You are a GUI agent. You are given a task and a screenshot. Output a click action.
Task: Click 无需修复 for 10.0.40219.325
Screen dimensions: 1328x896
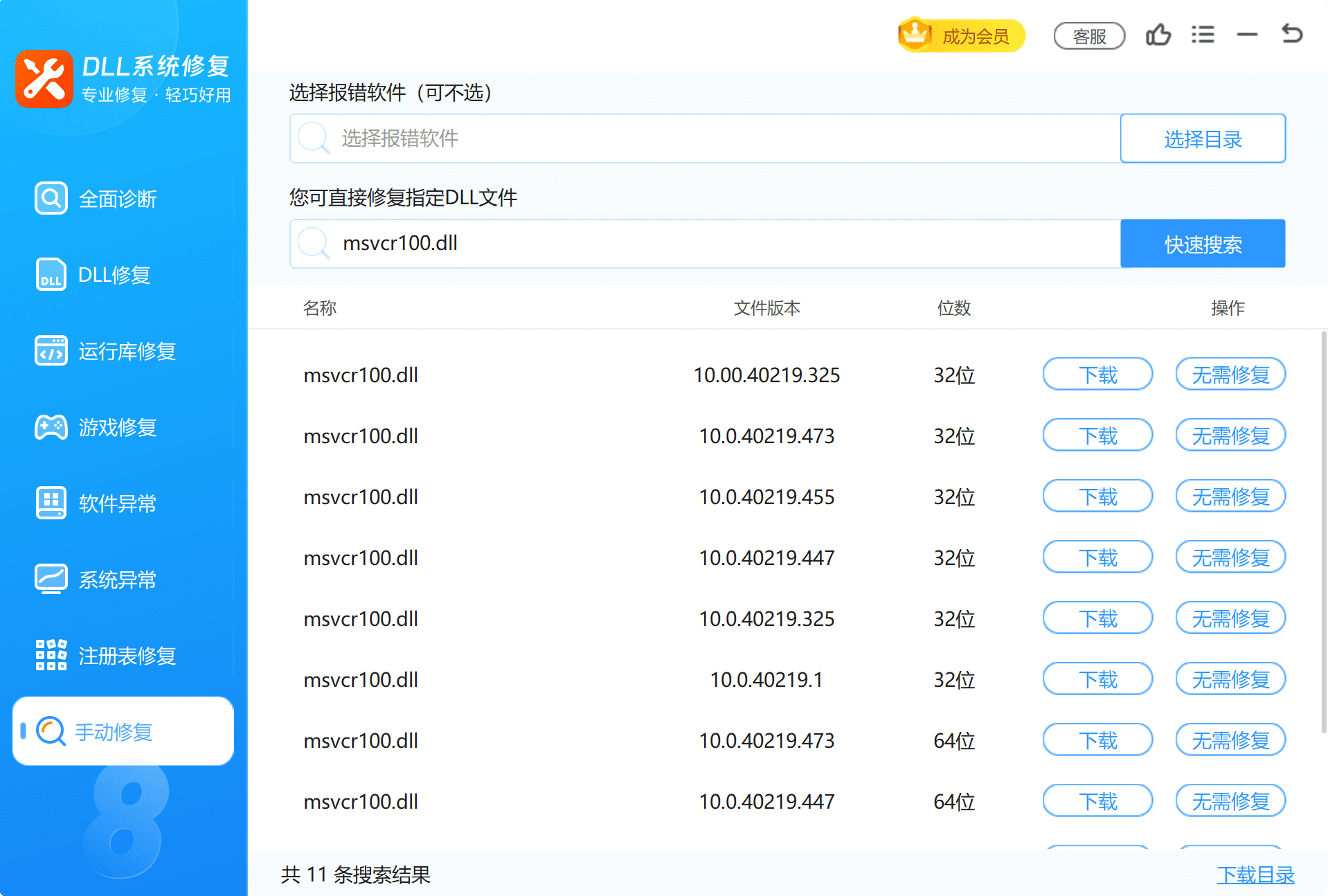point(1230,618)
